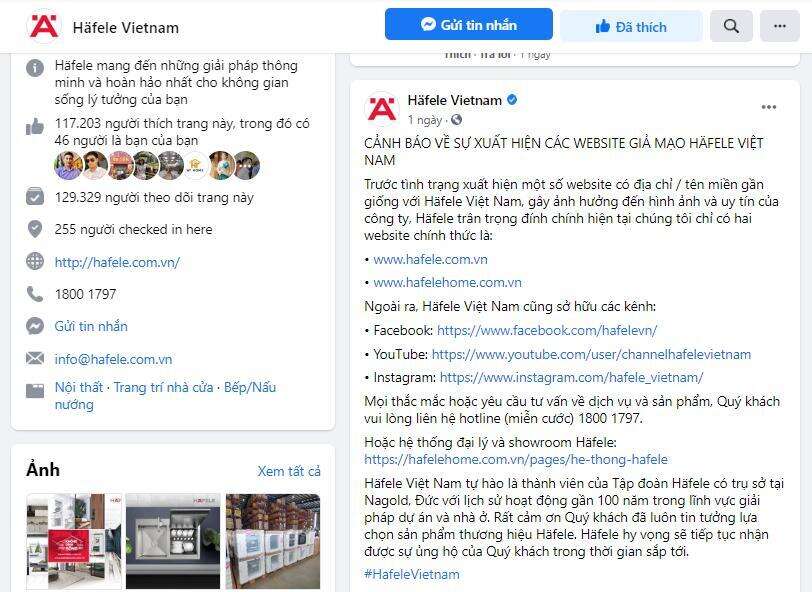Click the post's Häfele Vietnam profile avatar
This screenshot has height=592, width=812.
point(382,109)
